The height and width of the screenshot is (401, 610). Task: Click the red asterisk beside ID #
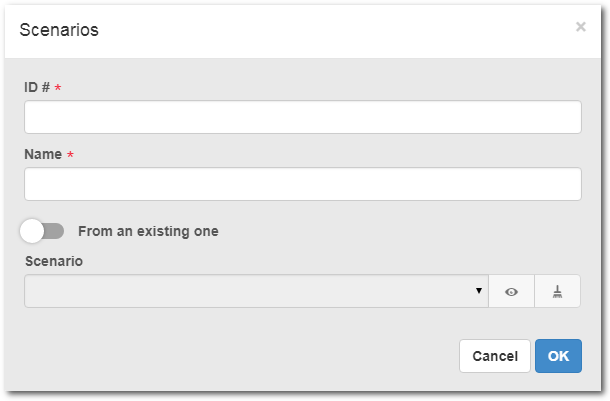tap(58, 88)
